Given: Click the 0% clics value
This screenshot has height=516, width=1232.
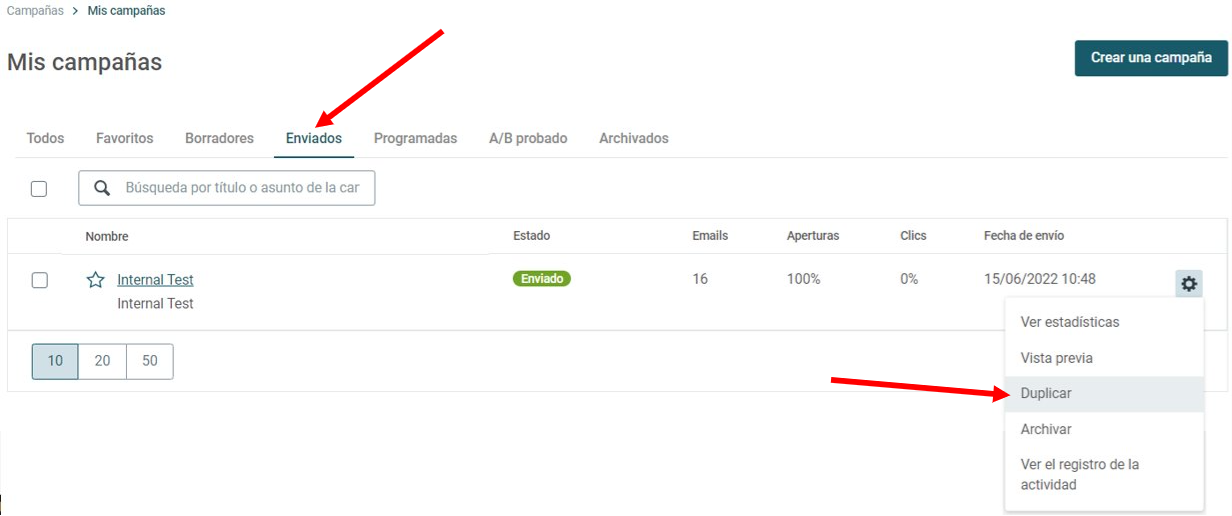Looking at the screenshot, I should pos(909,279).
